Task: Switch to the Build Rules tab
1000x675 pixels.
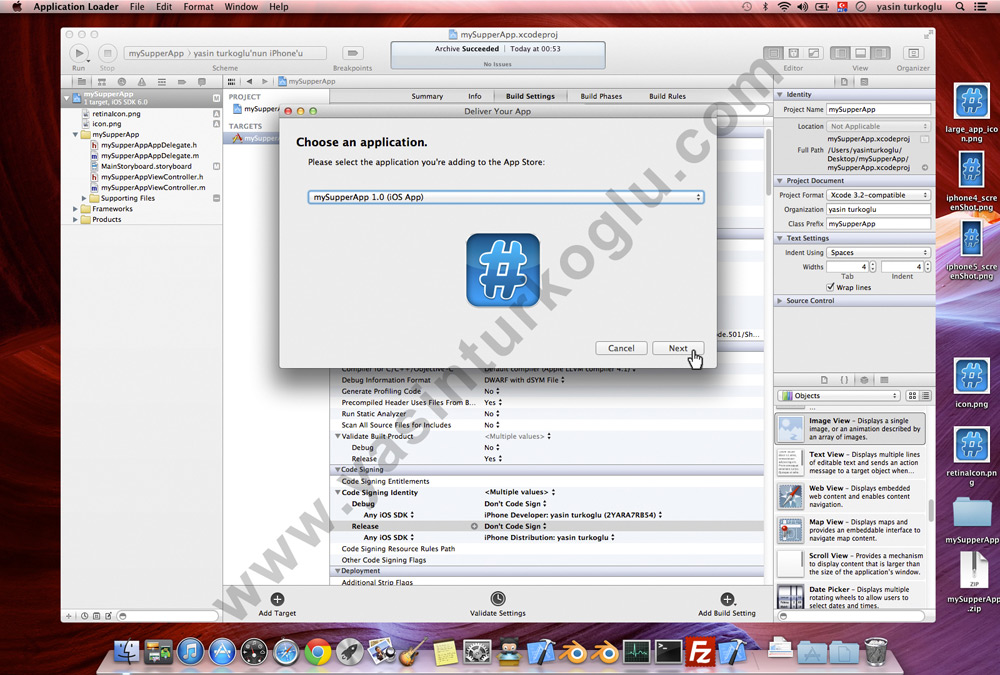Action: [667, 96]
